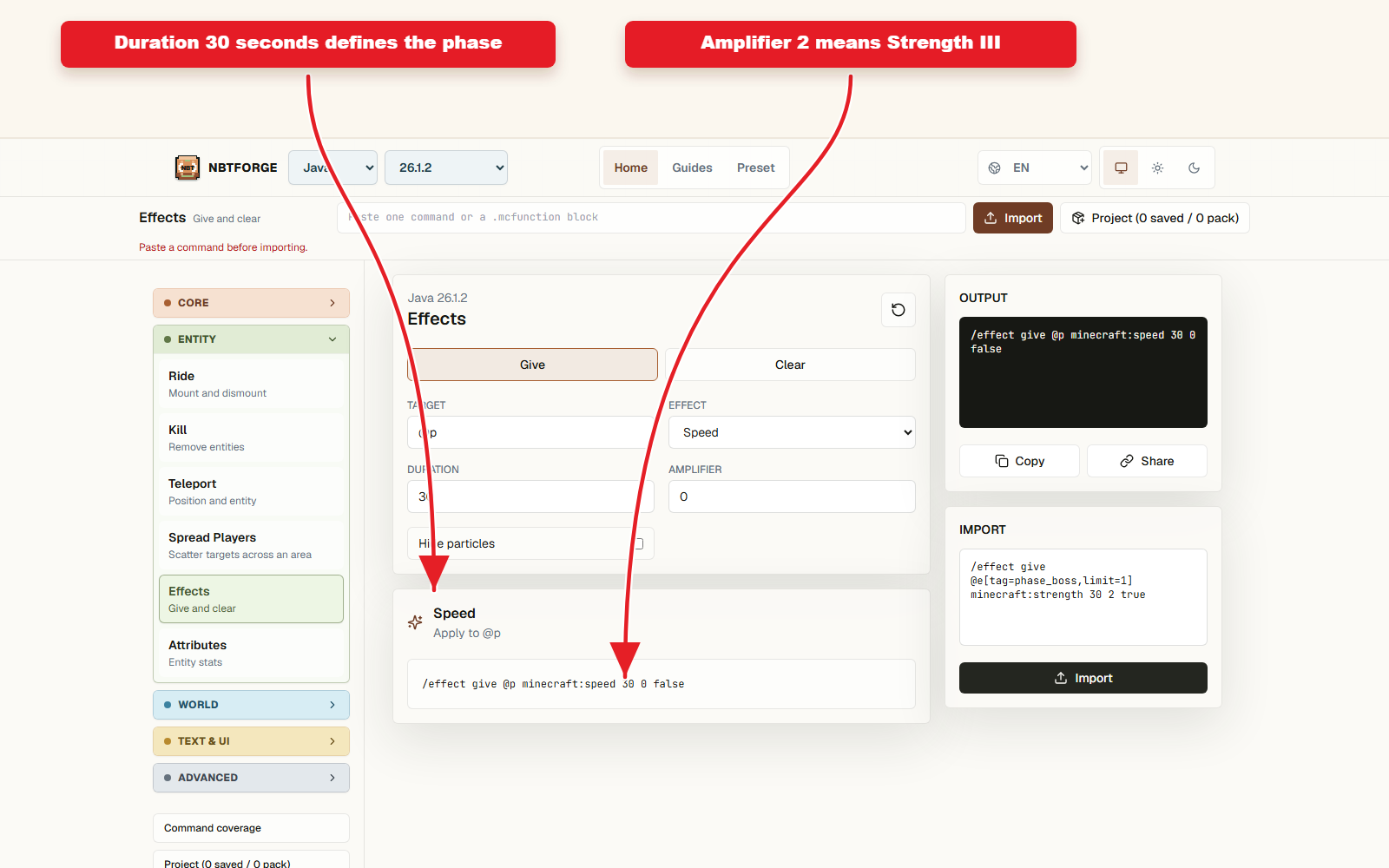Open the Preset tab
1389x868 pixels.
pyautogui.click(x=755, y=168)
